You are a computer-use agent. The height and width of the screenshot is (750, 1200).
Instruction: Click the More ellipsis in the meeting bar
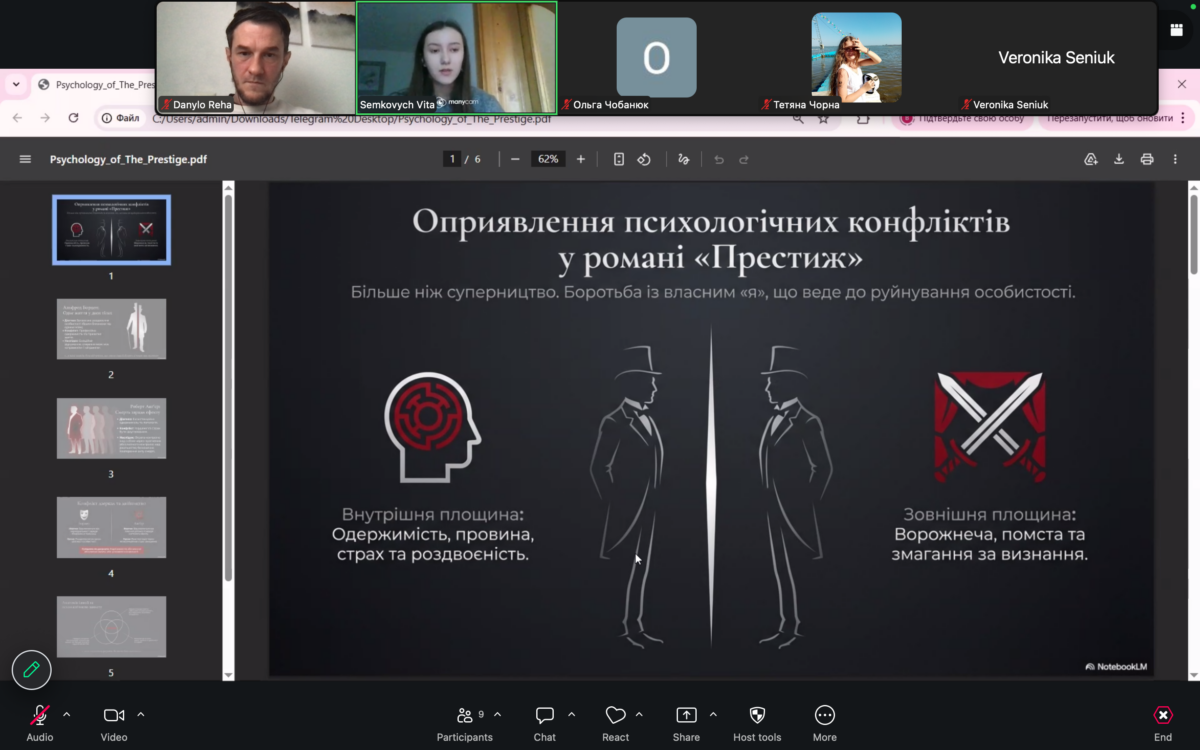(825, 716)
